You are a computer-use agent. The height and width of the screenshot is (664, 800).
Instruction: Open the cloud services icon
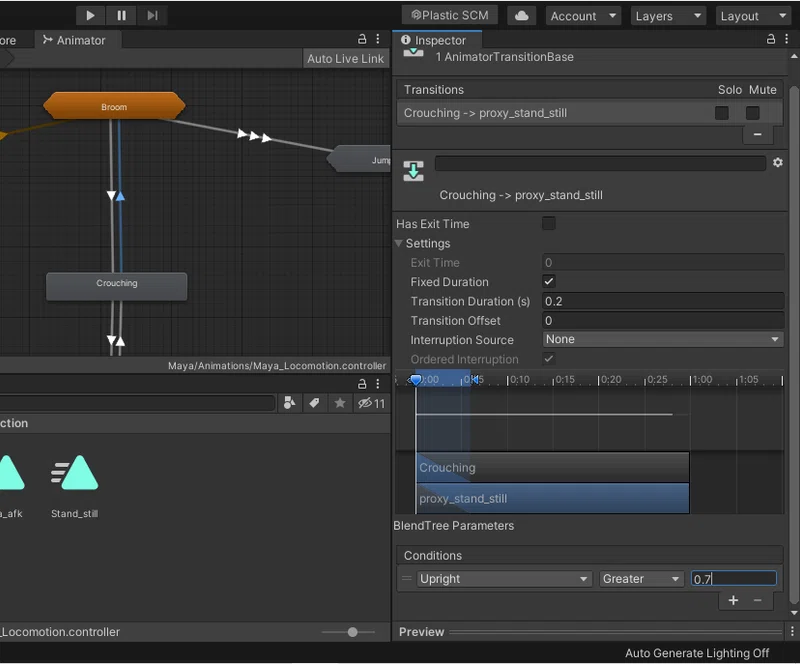pyautogui.click(x=521, y=16)
